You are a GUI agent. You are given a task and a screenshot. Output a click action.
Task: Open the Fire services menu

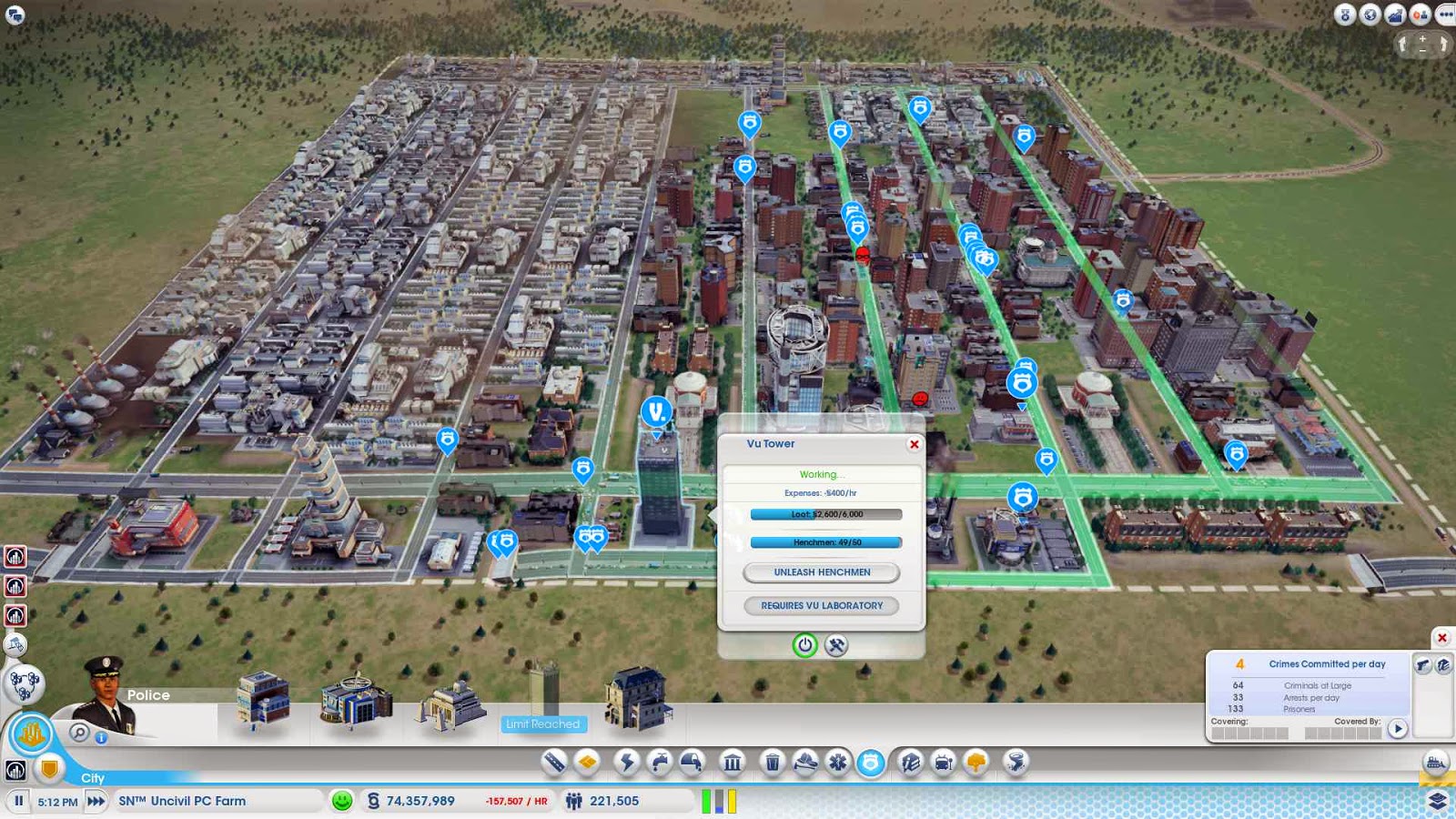click(x=805, y=762)
